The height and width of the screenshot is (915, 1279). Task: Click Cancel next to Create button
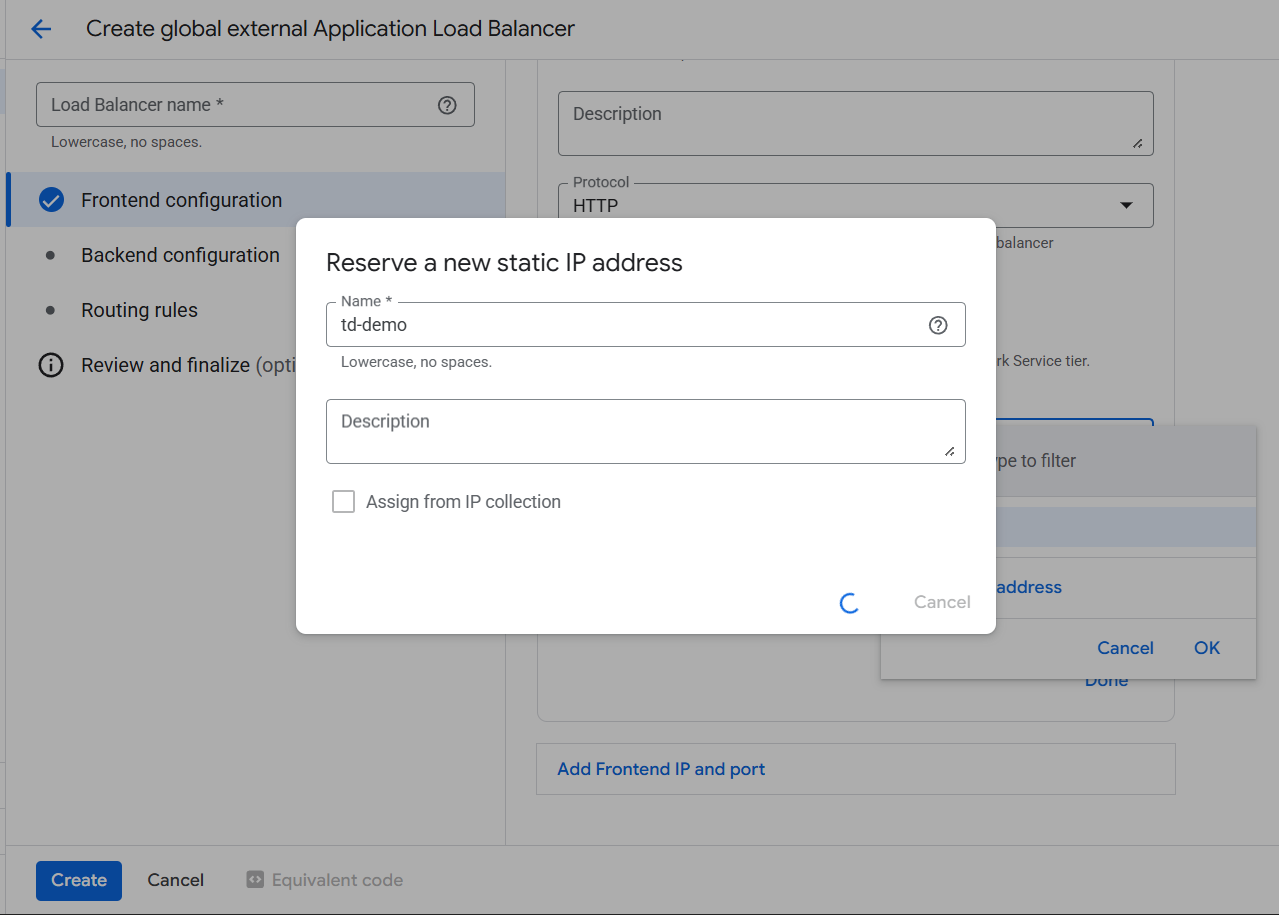(175, 880)
